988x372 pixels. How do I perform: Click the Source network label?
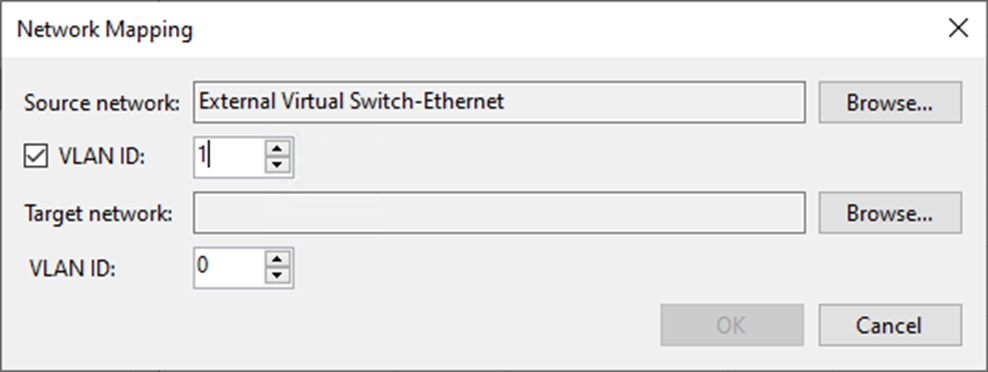(x=102, y=103)
